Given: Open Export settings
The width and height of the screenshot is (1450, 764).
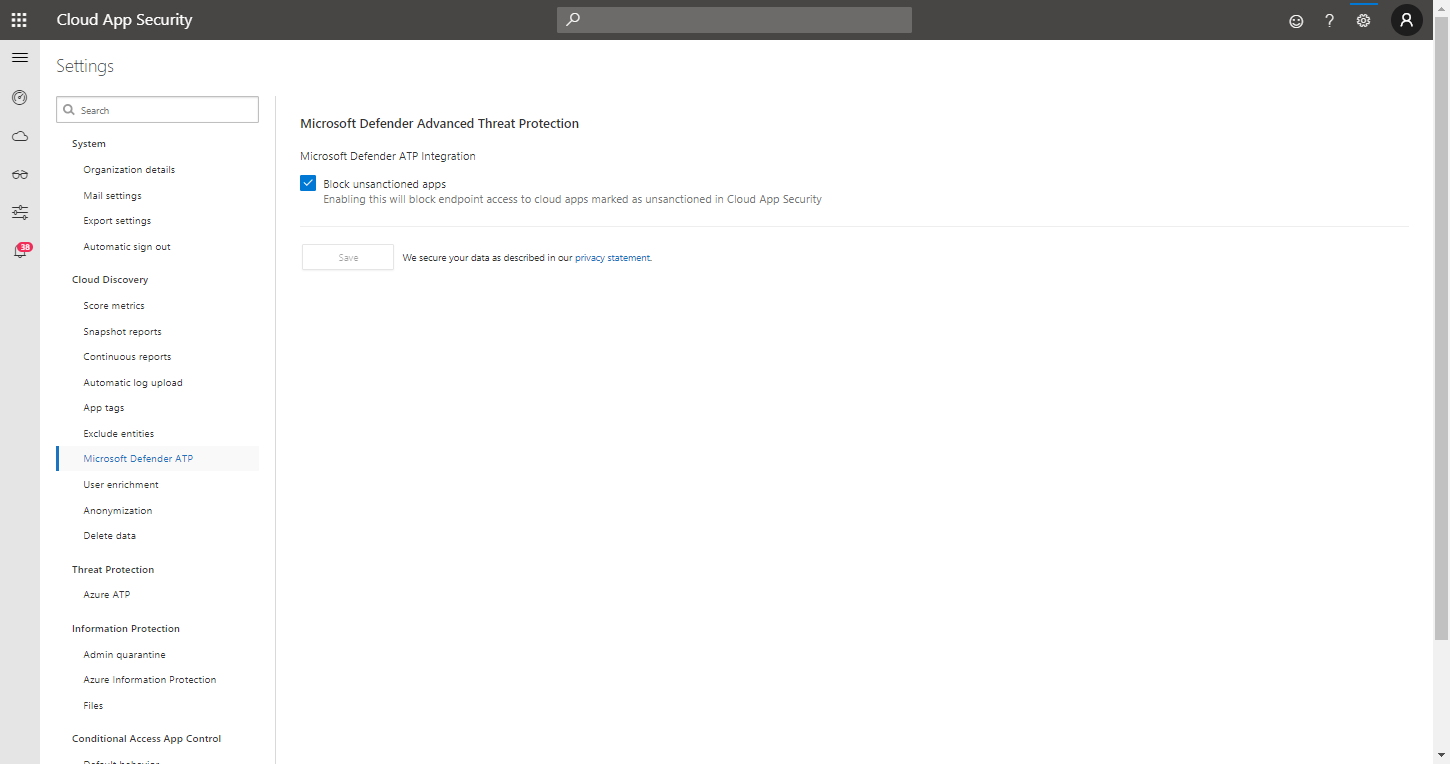Looking at the screenshot, I should tap(117, 221).
